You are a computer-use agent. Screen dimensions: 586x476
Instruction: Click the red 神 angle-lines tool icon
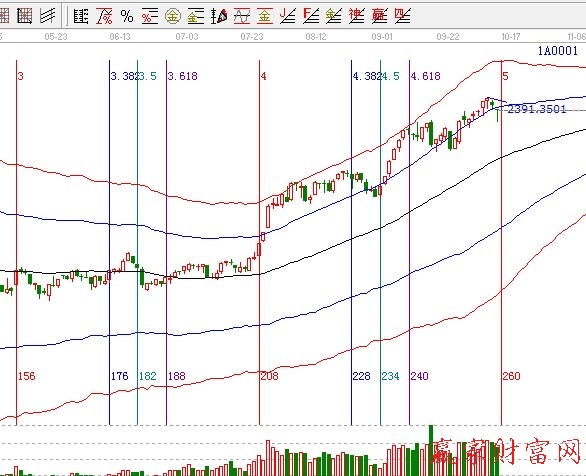click(357, 16)
